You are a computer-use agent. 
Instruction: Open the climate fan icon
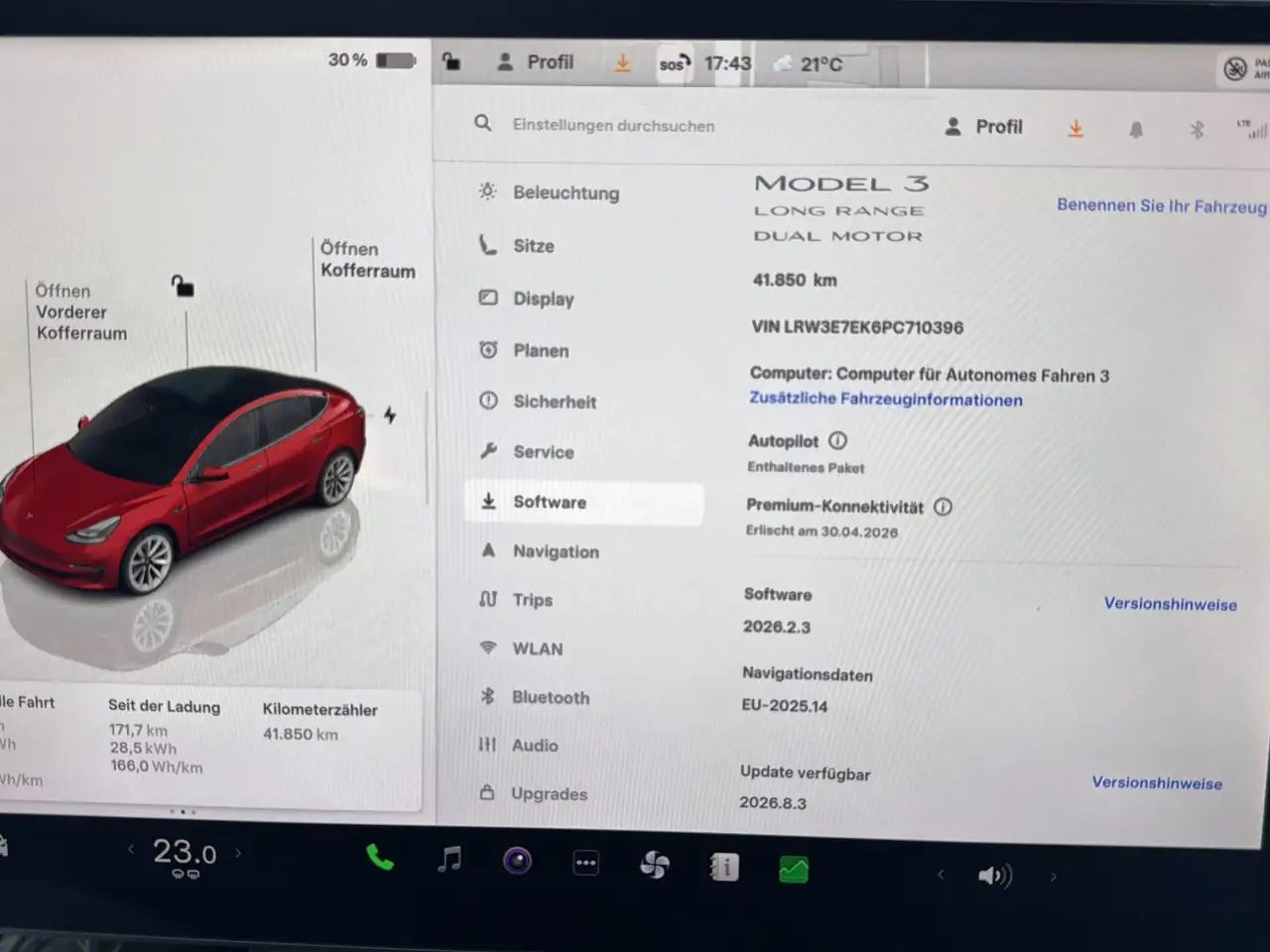pyautogui.click(x=655, y=866)
